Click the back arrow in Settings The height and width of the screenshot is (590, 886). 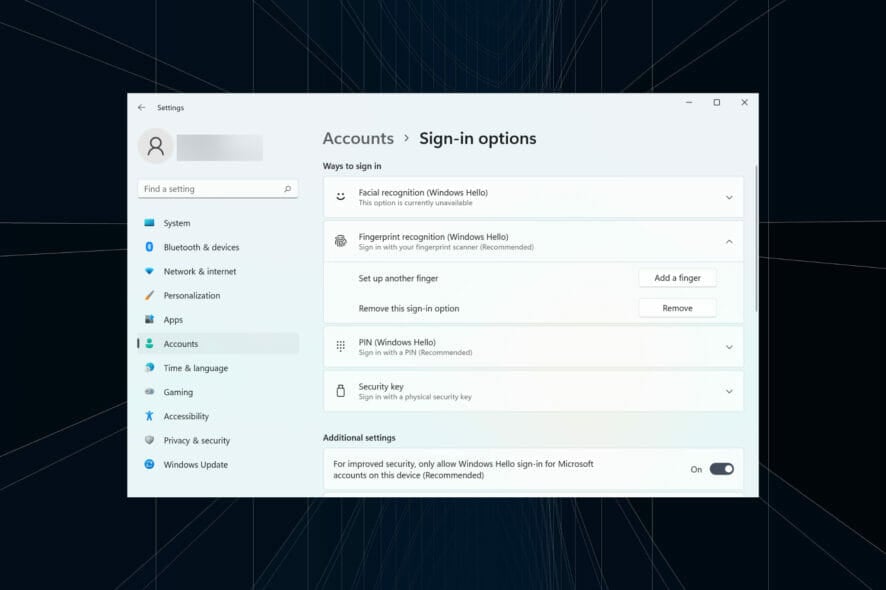coord(141,107)
